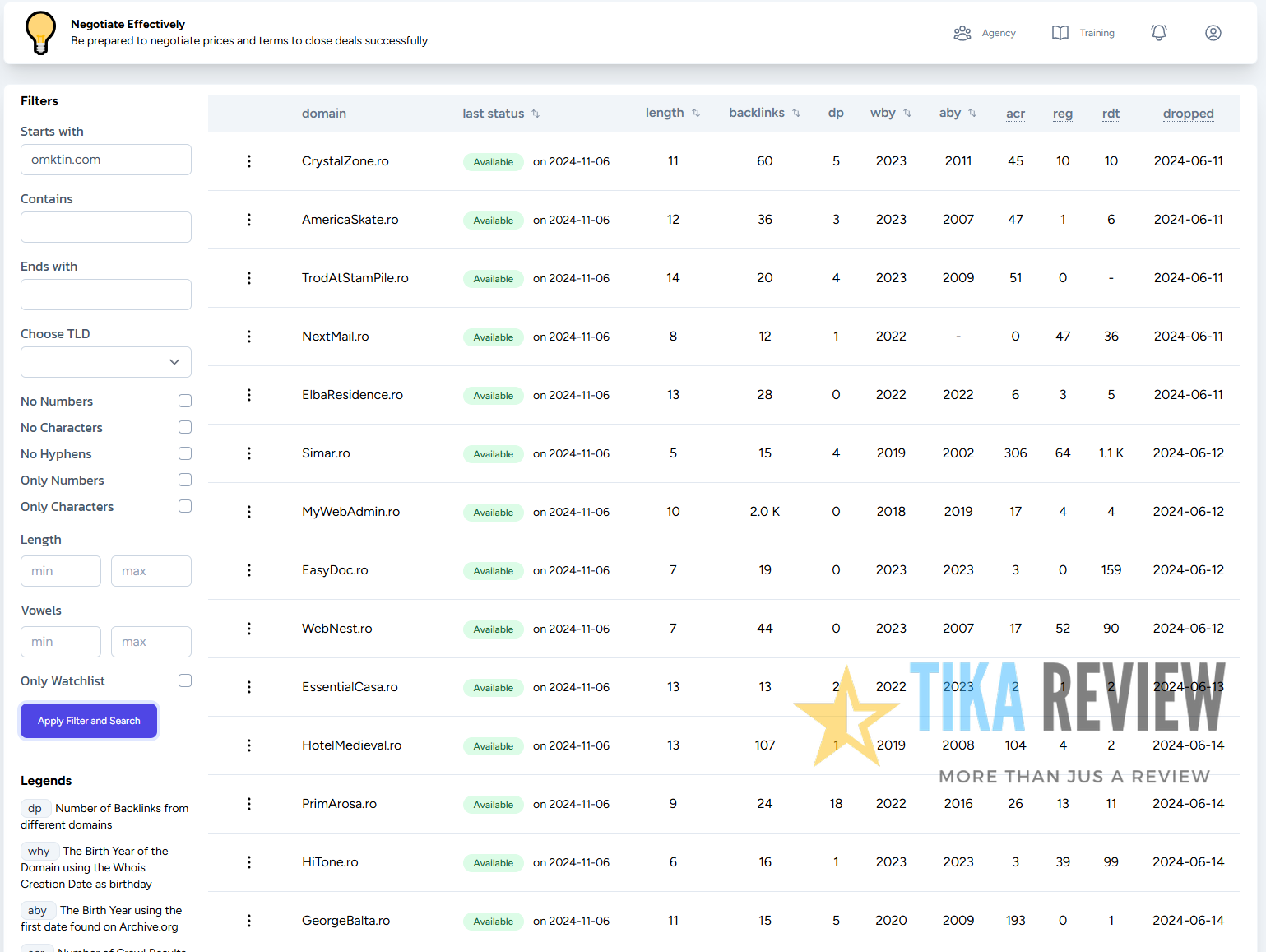Open the three-dot menu for CrystalZone.ro
Viewport: 1266px width, 952px height.
249,161
